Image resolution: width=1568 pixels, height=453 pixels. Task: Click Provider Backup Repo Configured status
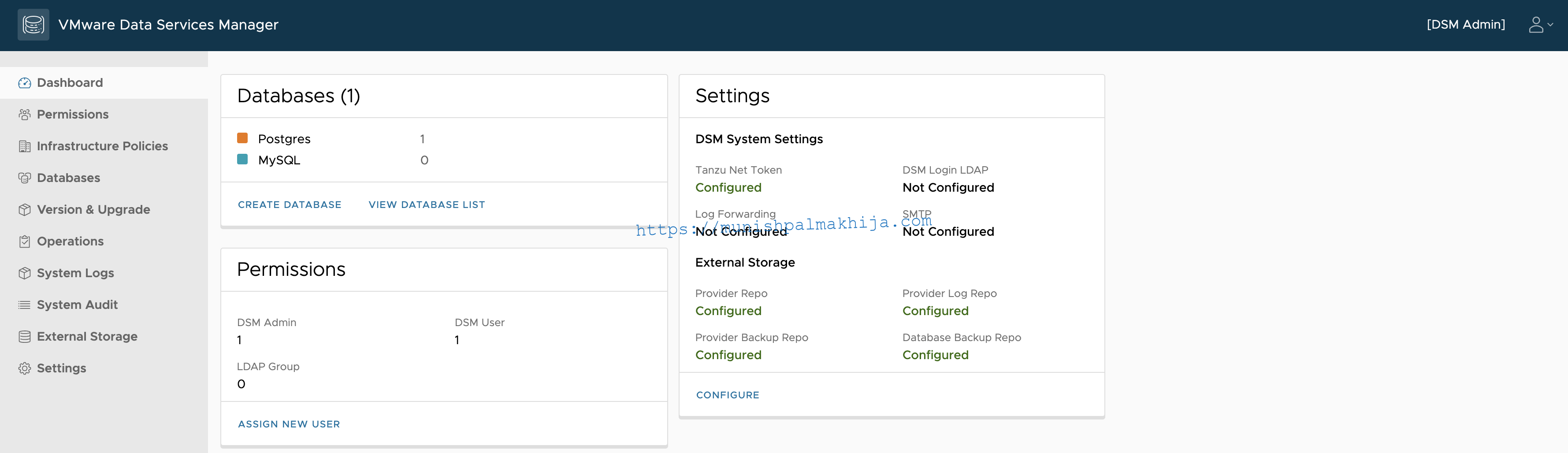(728, 355)
